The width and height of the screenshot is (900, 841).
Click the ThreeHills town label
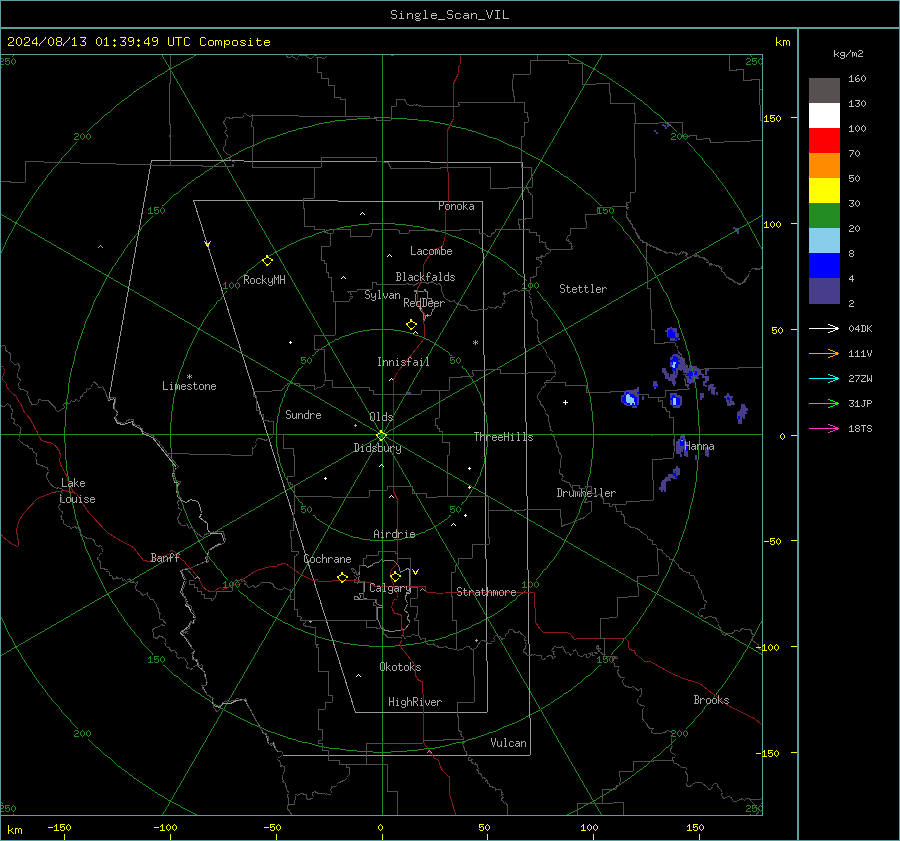503,437
